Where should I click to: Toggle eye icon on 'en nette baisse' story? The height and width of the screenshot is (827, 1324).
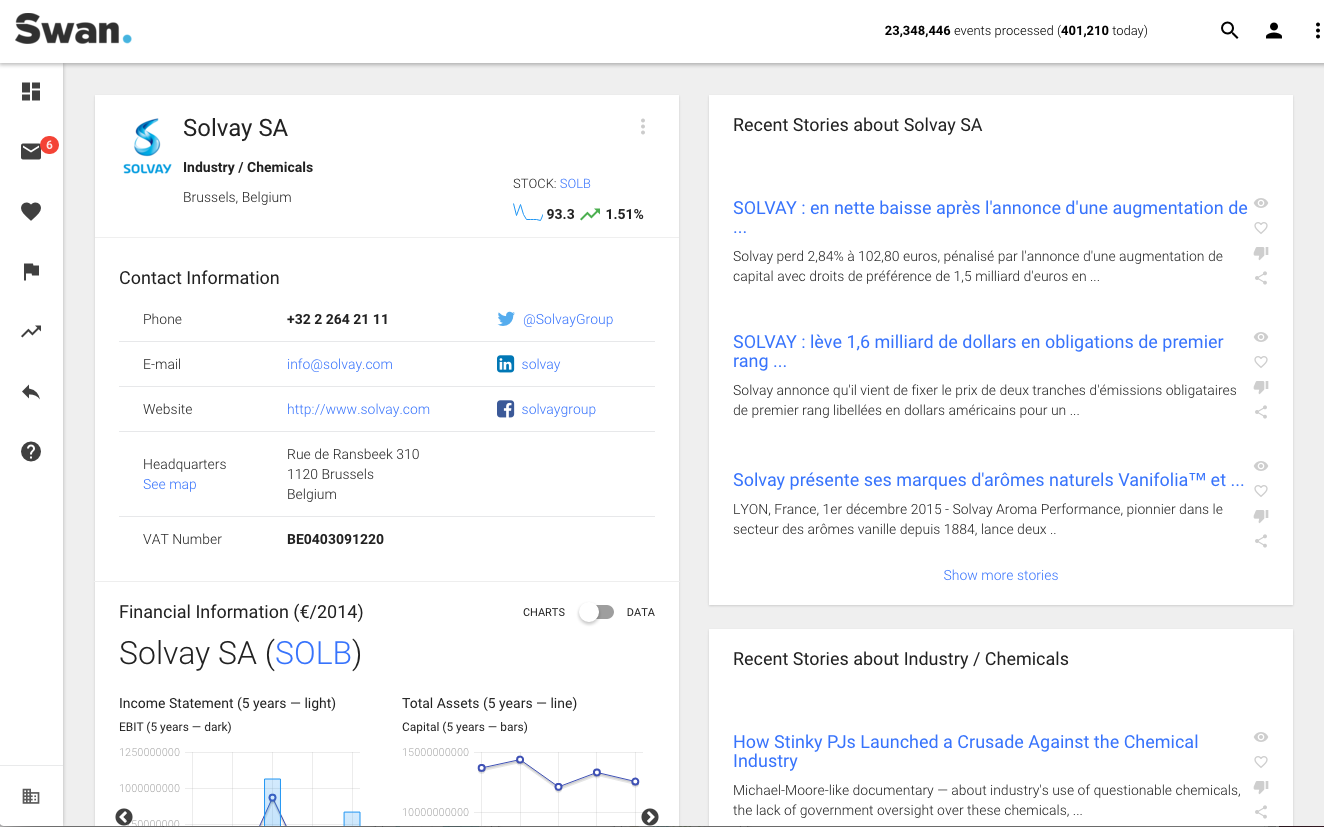point(1261,203)
